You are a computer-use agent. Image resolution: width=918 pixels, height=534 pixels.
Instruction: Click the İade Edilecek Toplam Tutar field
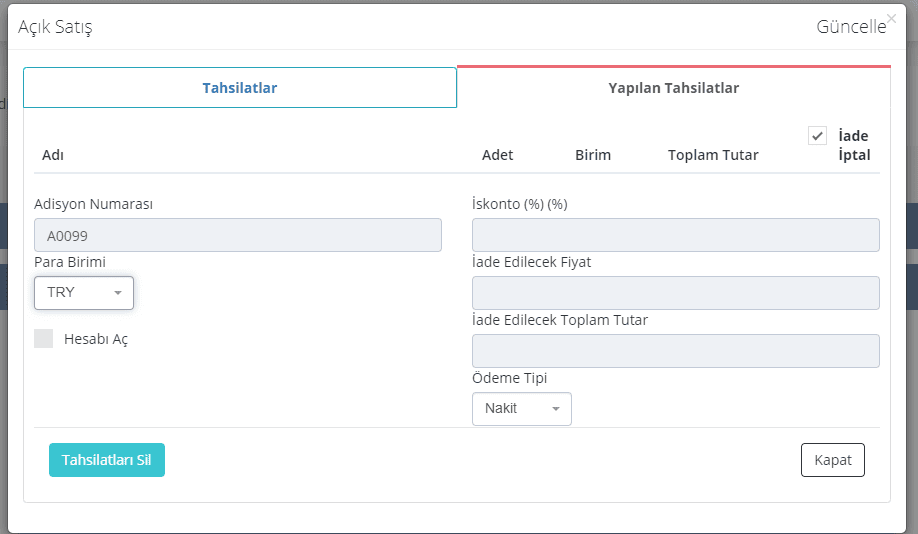coord(676,351)
